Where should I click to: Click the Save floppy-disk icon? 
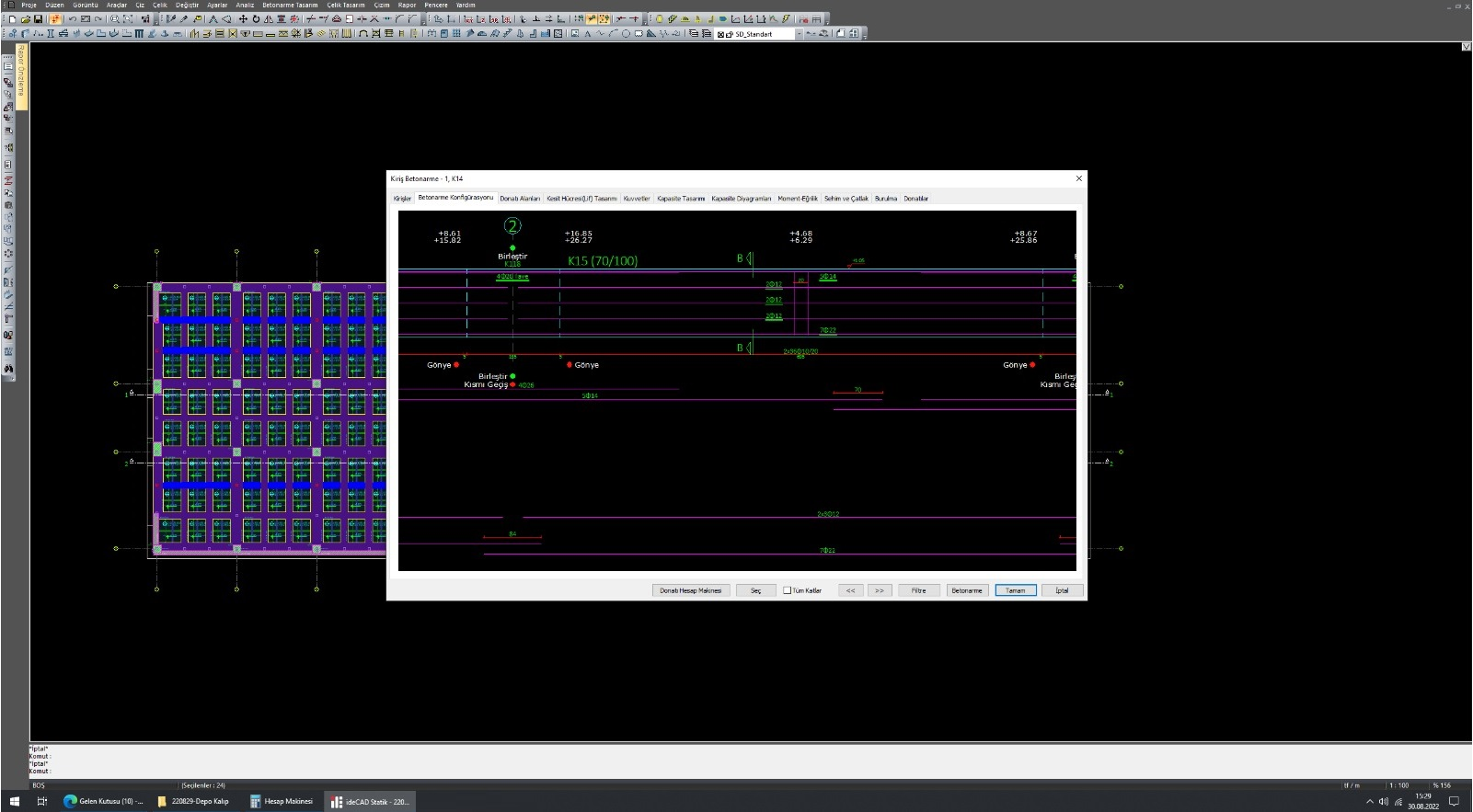(38, 19)
